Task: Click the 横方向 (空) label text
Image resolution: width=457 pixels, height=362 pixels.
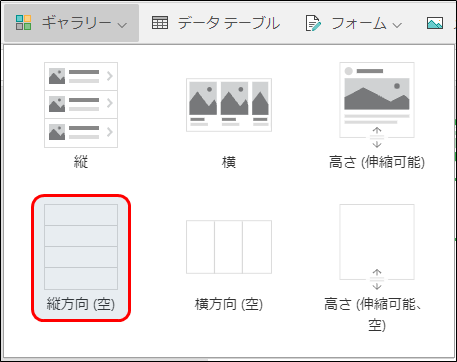Action: coord(229,304)
